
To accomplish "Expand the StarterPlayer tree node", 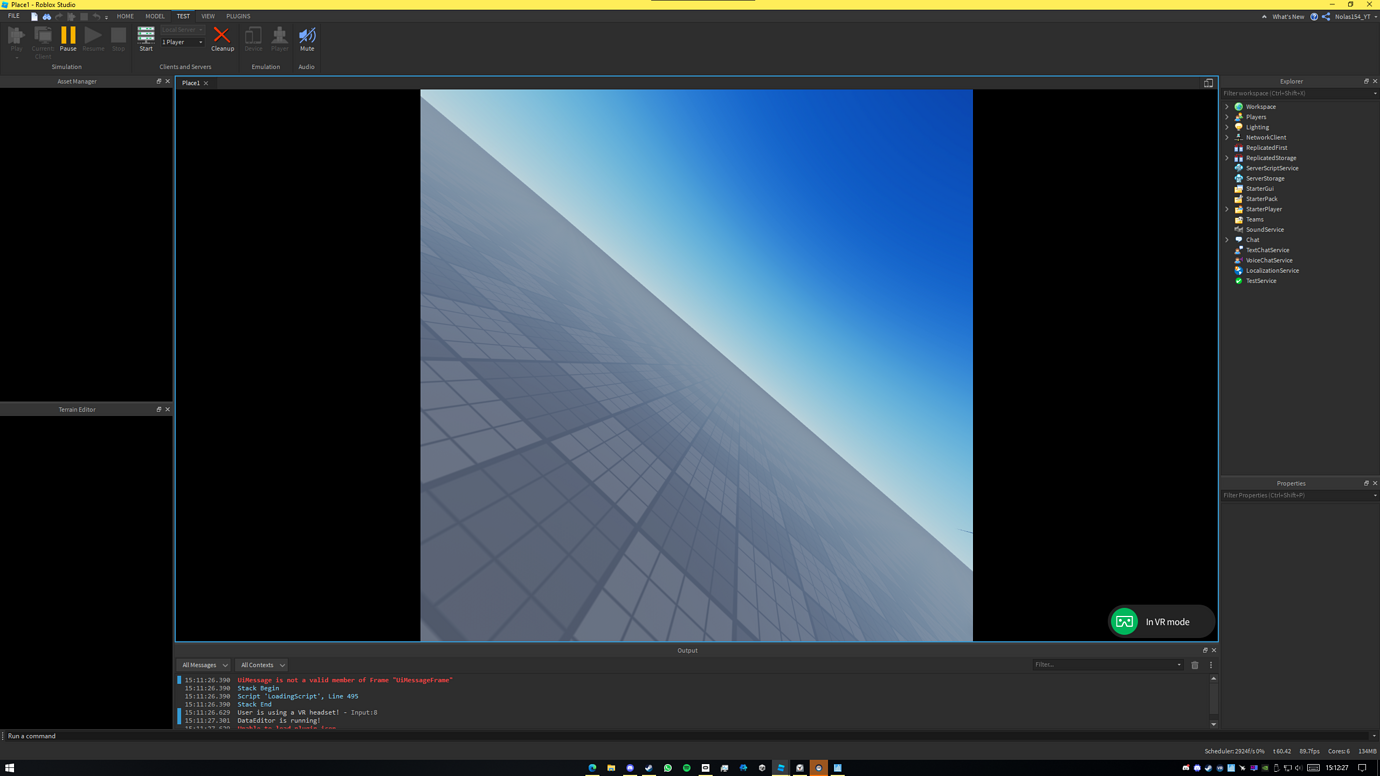I will point(1227,209).
